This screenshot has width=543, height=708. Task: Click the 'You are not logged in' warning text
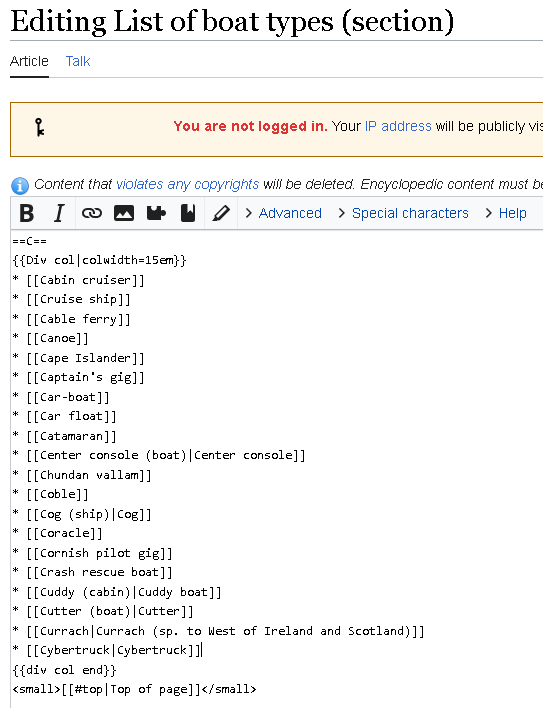(x=251, y=126)
